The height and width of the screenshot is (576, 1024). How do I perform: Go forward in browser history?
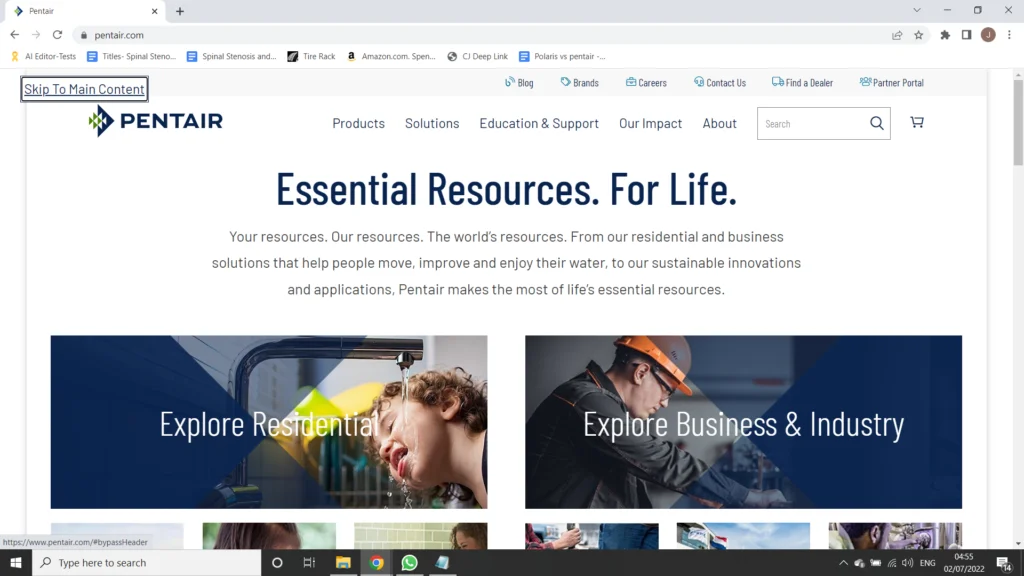pos(36,35)
